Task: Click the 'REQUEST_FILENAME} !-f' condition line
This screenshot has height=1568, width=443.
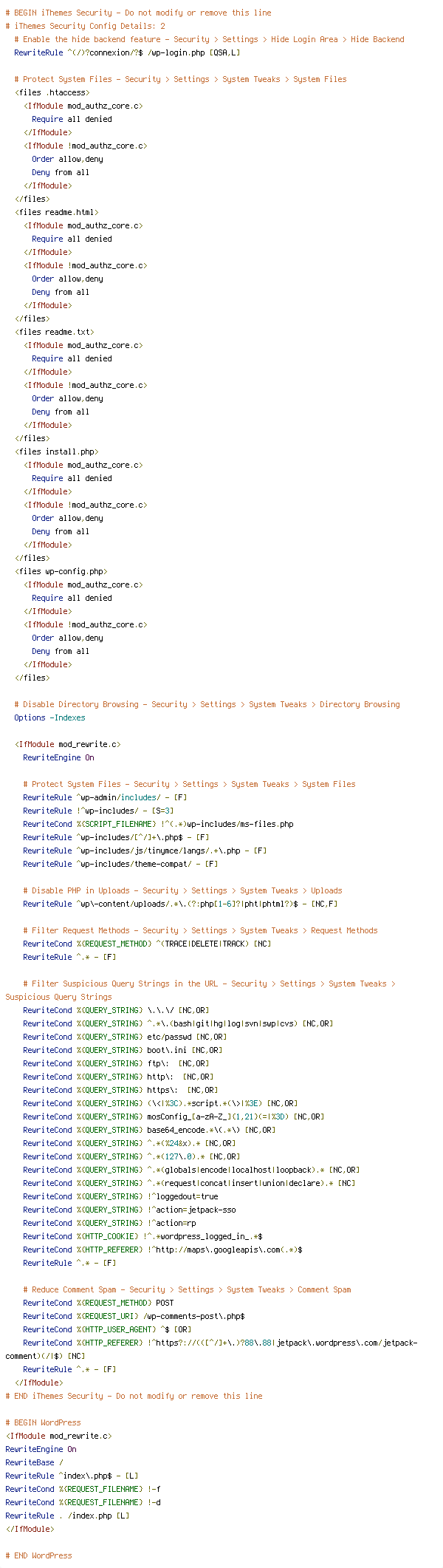Action: point(83,1489)
